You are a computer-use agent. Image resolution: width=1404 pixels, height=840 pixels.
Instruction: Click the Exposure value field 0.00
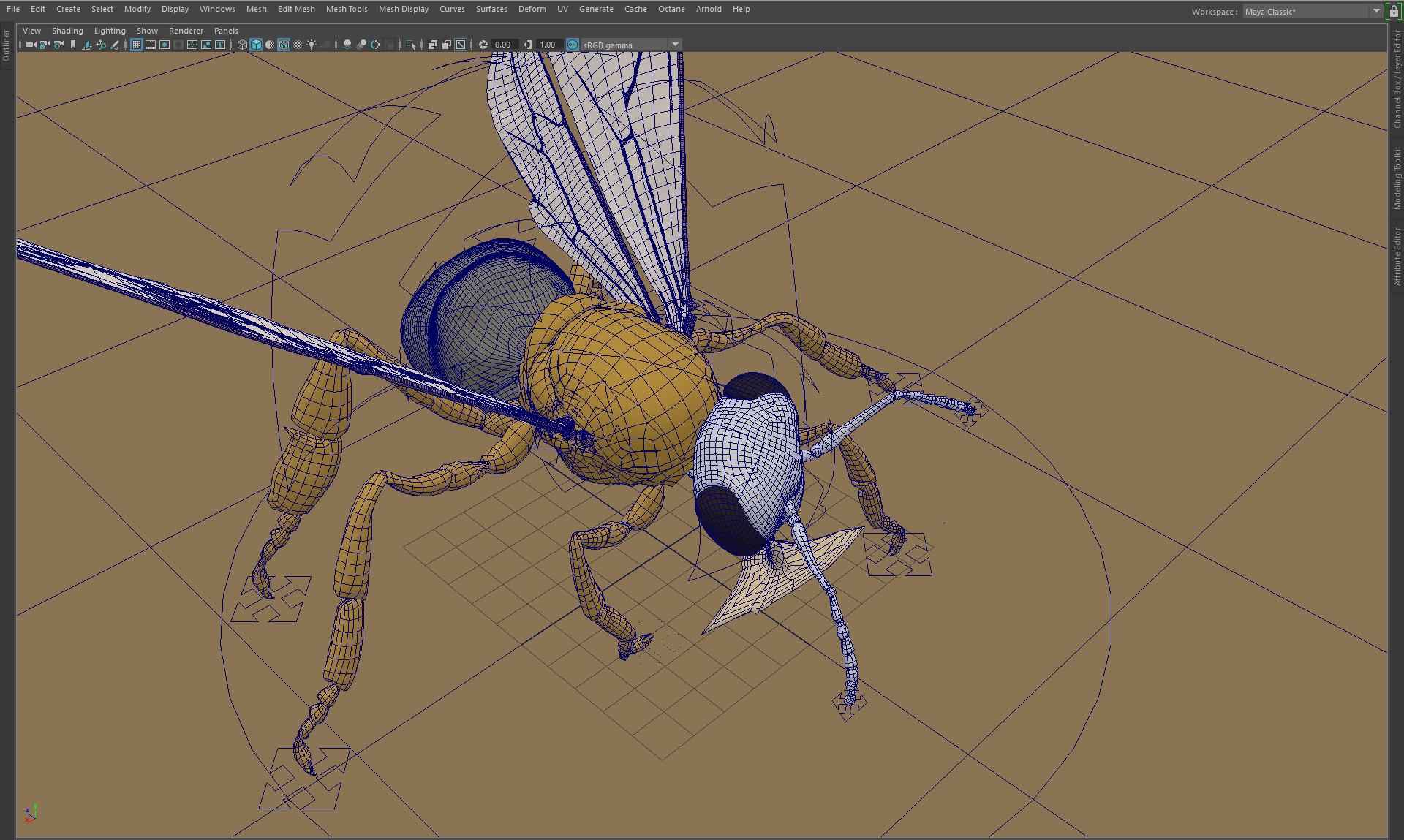pos(505,45)
